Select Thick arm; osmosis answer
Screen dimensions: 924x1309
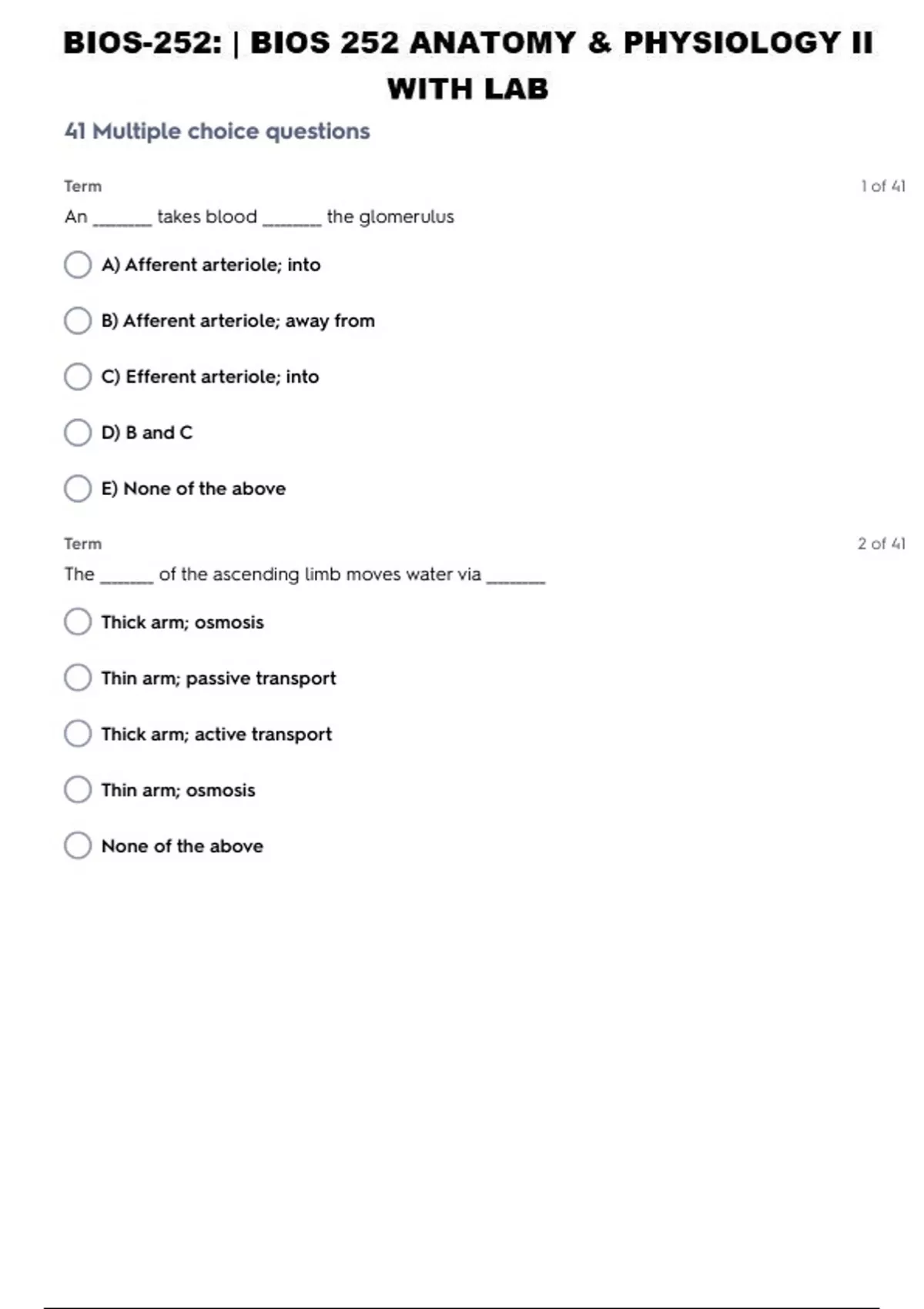tap(78, 622)
